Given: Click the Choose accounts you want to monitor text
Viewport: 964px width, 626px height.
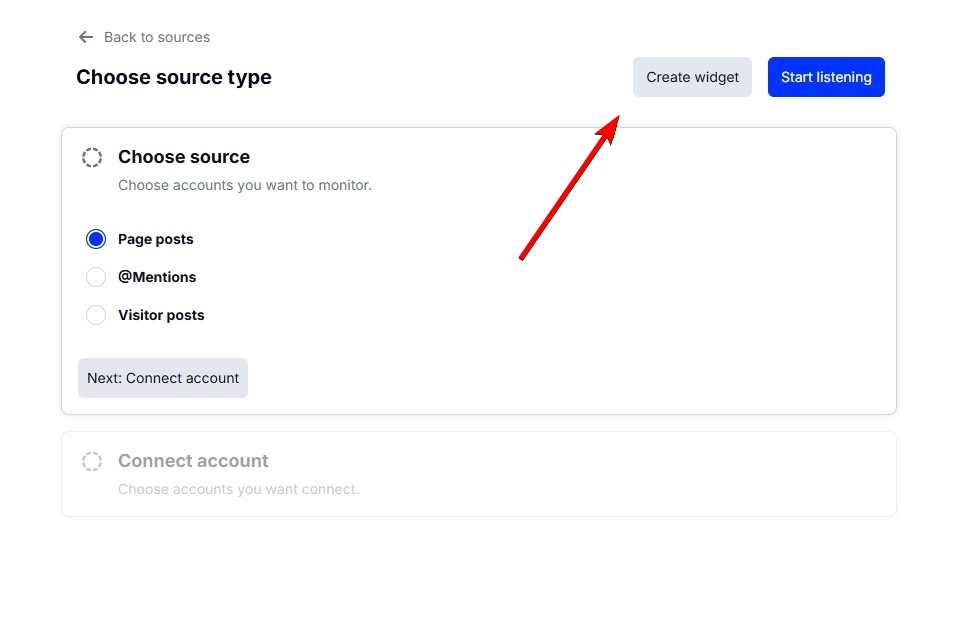Looking at the screenshot, I should [244, 186].
